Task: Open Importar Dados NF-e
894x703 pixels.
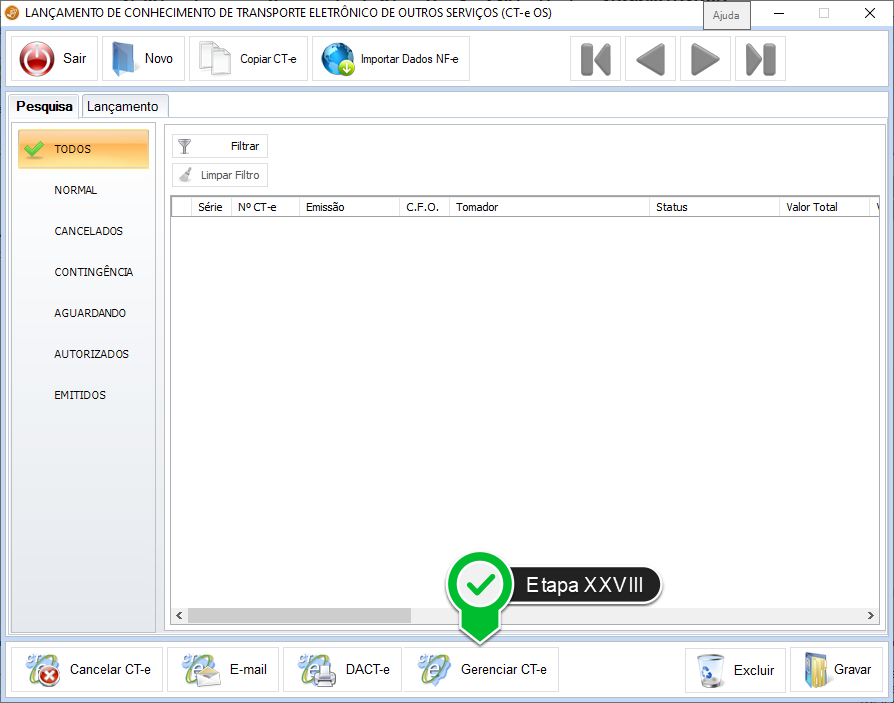Action: pyautogui.click(x=391, y=59)
